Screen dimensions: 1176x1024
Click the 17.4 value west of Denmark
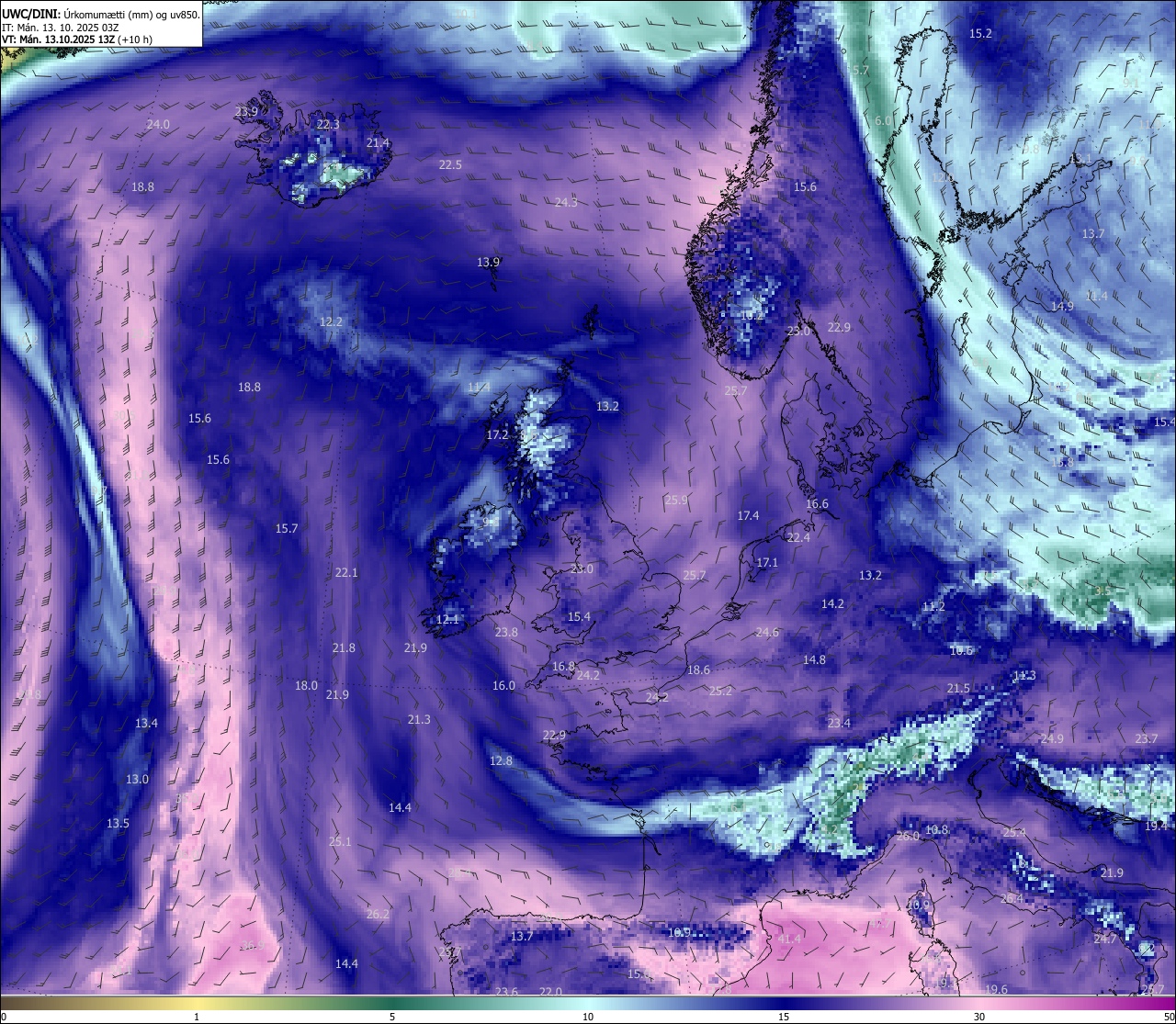point(748,515)
